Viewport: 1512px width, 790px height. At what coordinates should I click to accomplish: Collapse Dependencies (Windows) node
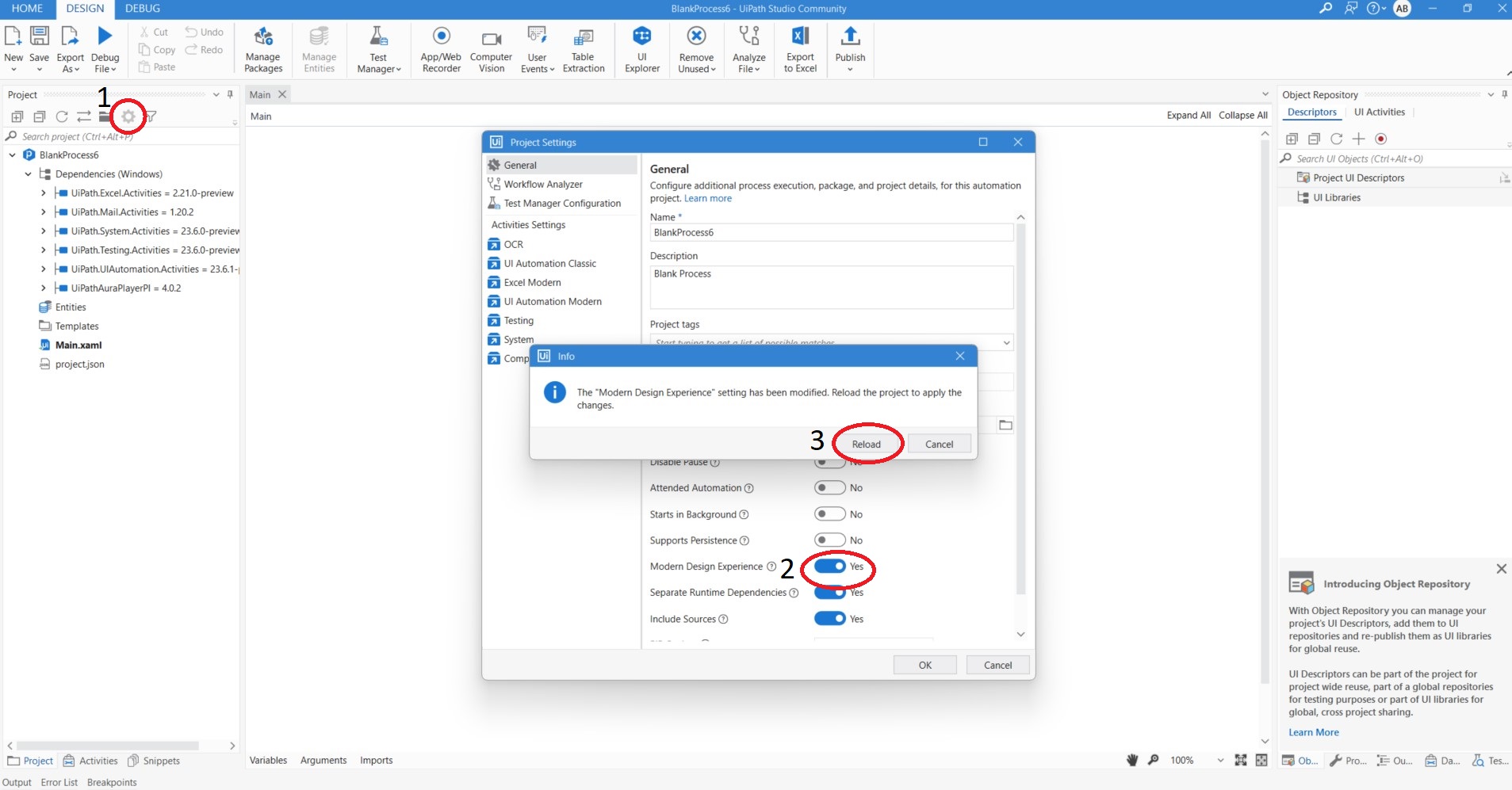pos(28,174)
